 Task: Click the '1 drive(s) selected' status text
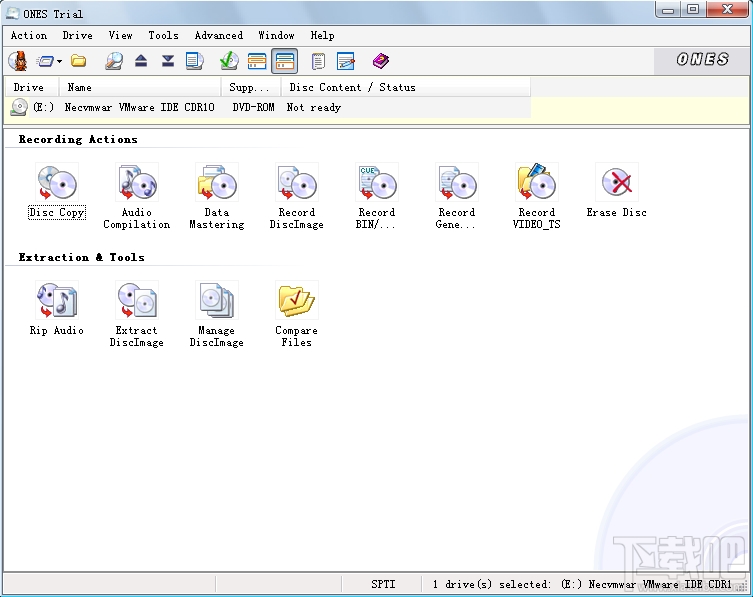(x=491, y=584)
